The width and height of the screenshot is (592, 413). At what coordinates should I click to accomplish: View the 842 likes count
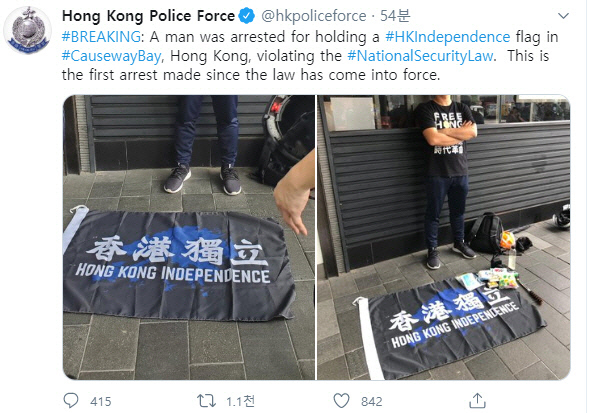tap(372, 401)
